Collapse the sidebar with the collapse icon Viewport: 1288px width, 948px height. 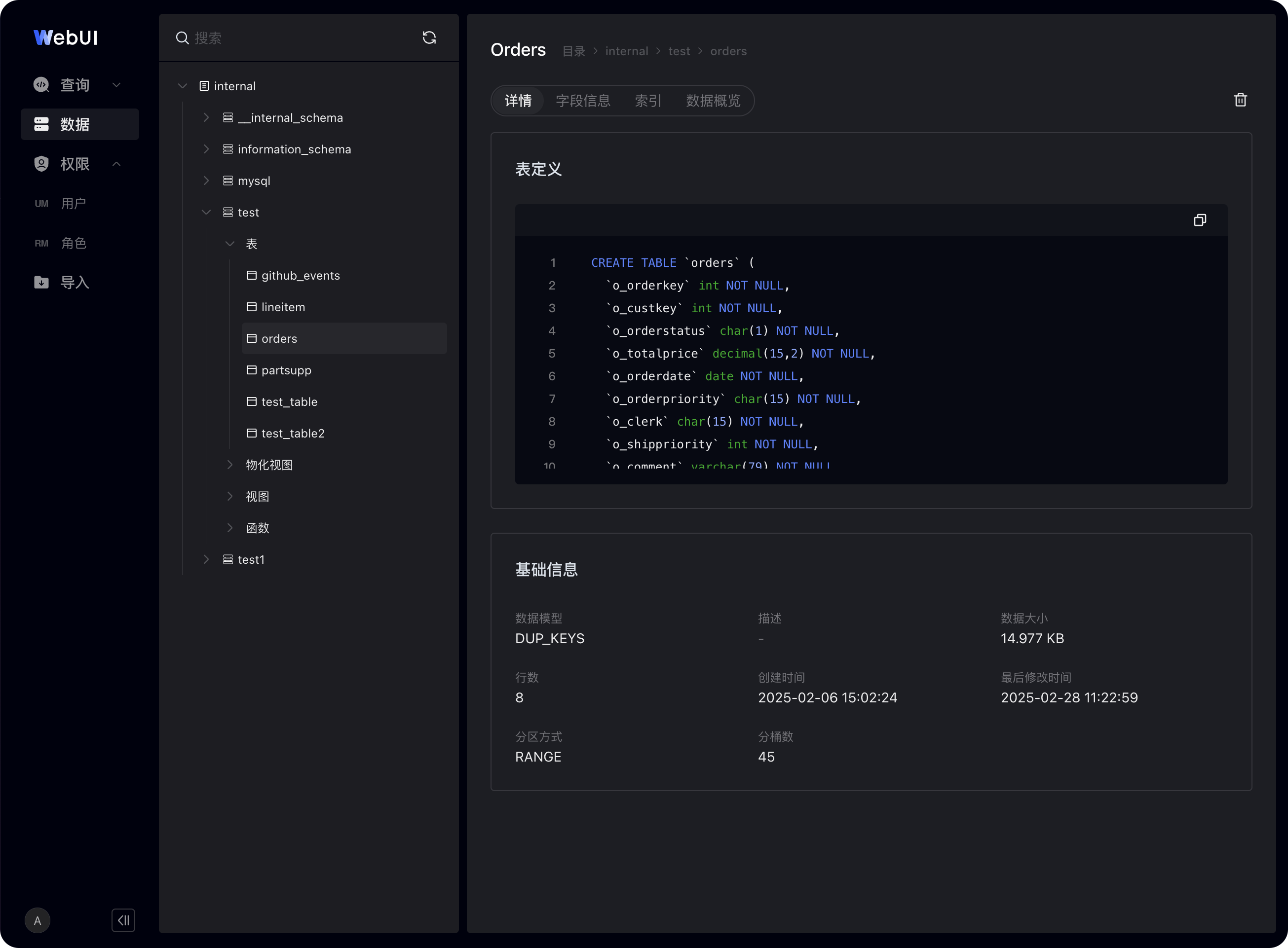pyautogui.click(x=123, y=920)
